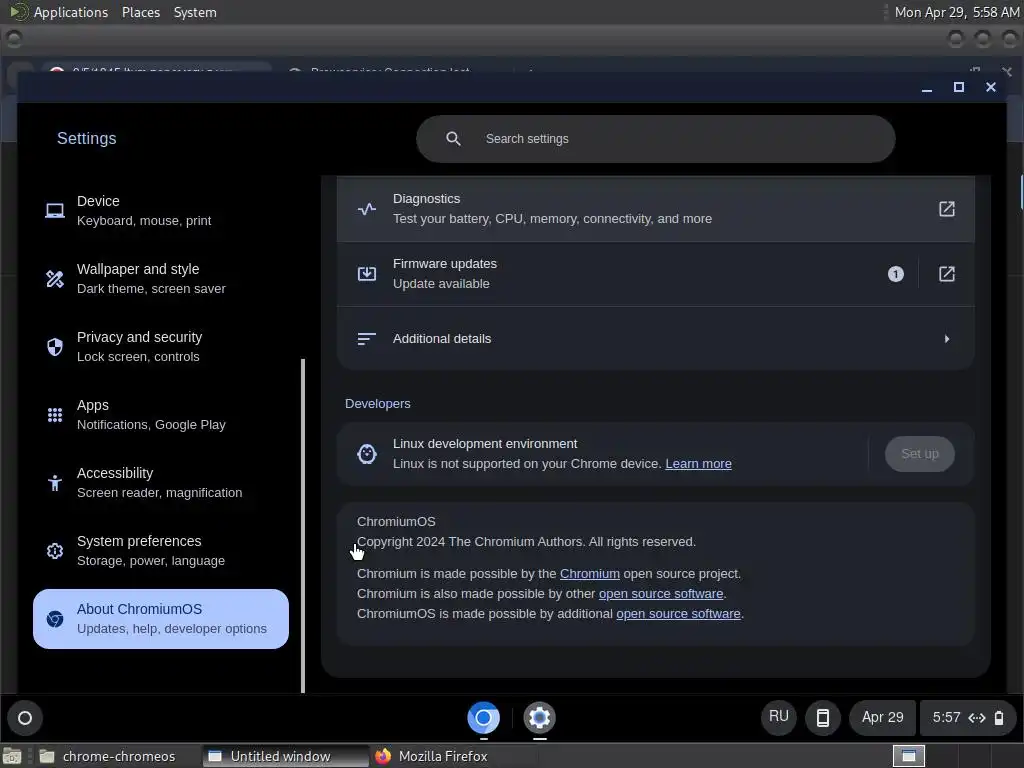Open ChromiumOS additional open source software link
Viewport: 1024px width, 768px height.
click(x=678, y=614)
